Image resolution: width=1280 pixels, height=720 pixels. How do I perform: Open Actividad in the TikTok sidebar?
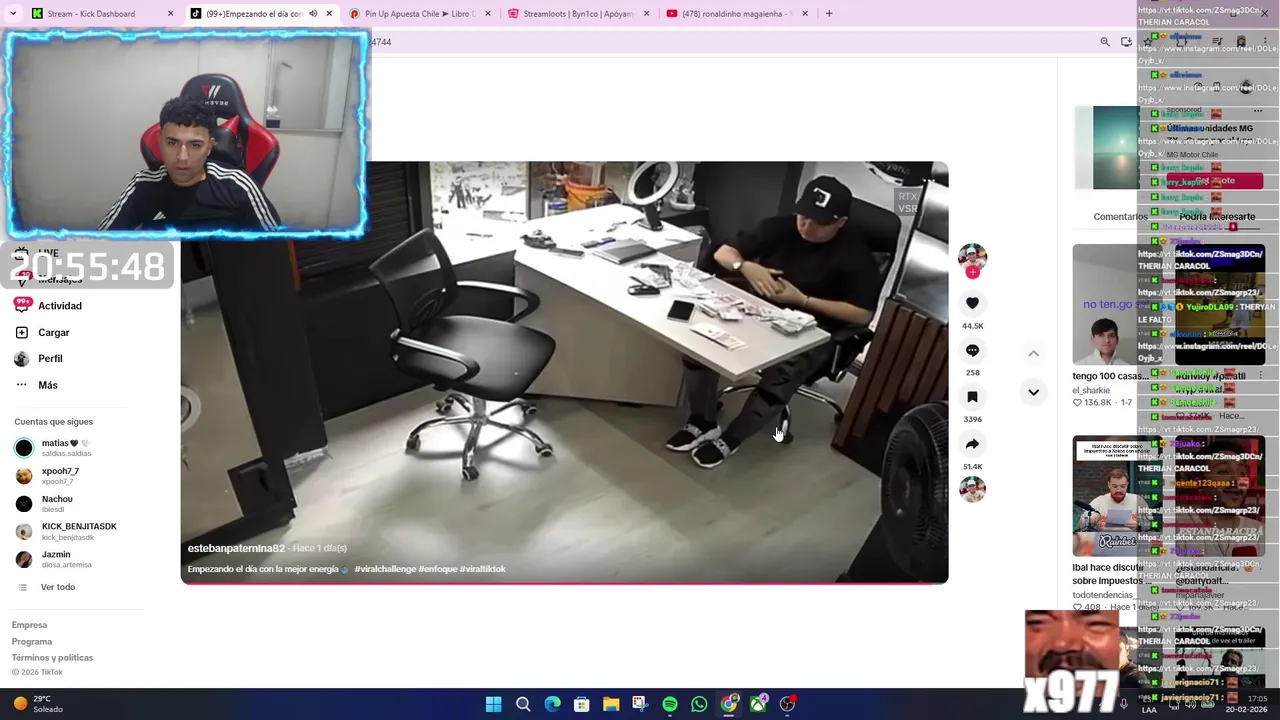tap(60, 306)
